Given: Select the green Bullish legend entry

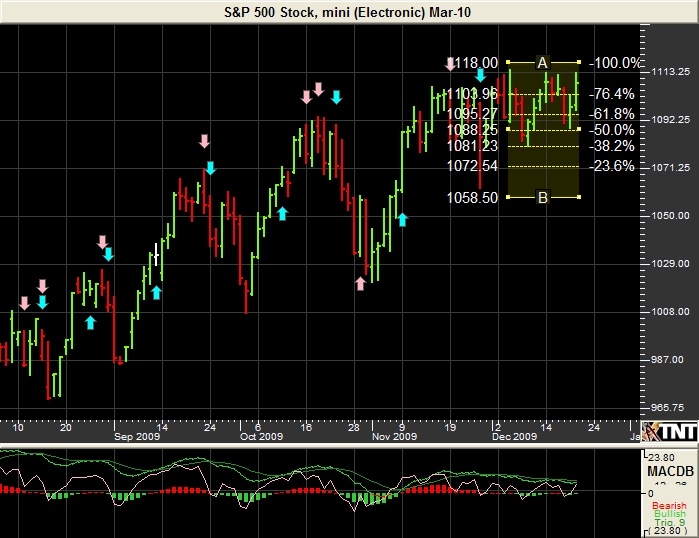Looking at the screenshot, I should click(670, 514).
